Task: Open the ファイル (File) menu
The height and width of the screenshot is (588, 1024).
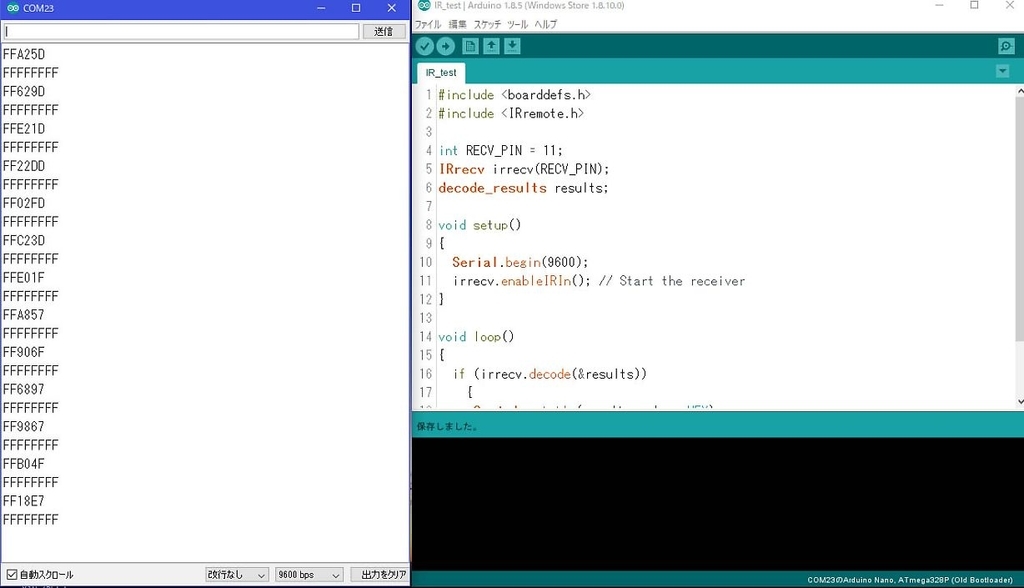Action: pyautogui.click(x=428, y=24)
